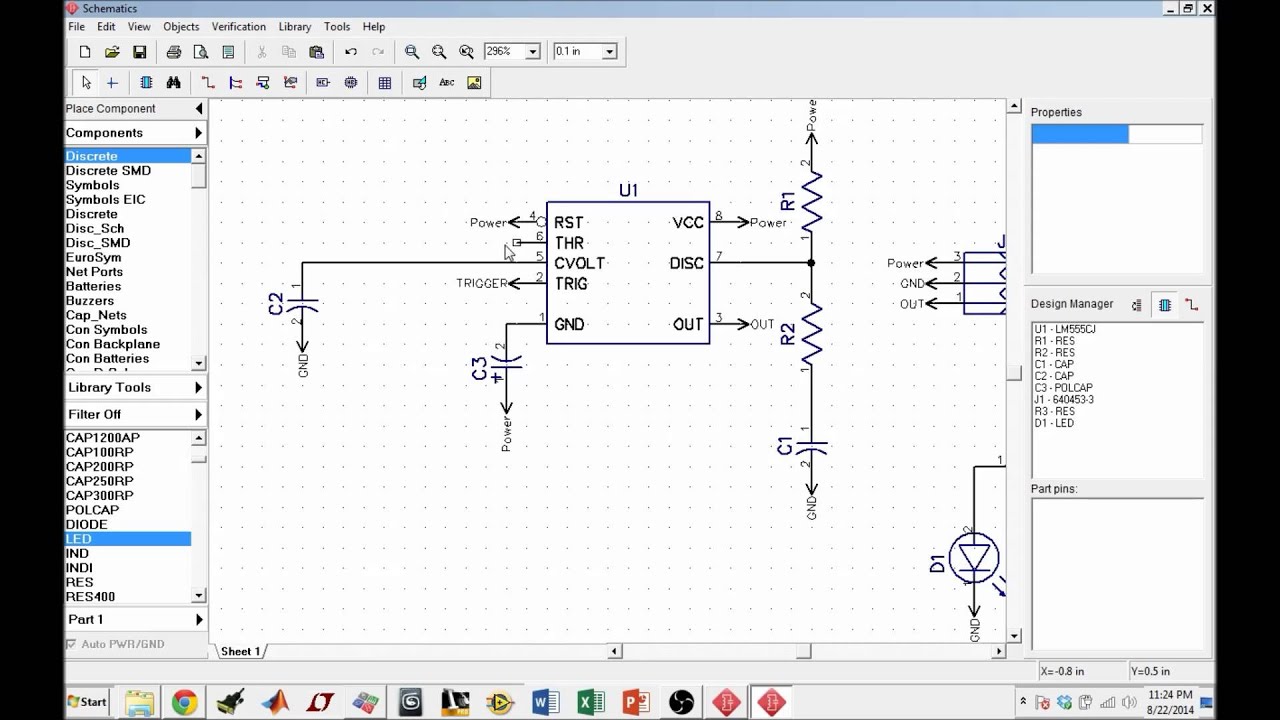
Task: Undo the last action
Action: tap(351, 52)
